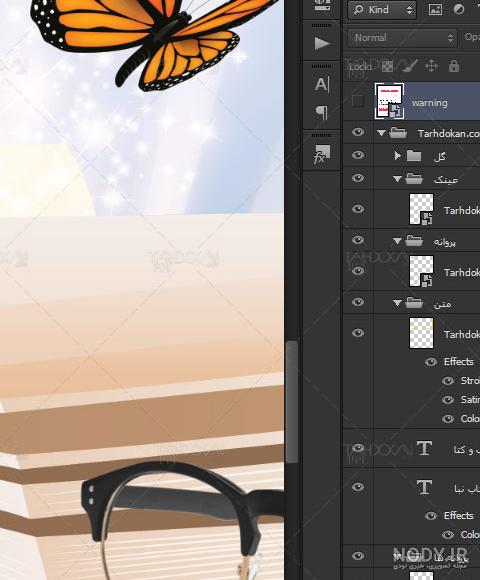
Task: Filter layers by adjustment layer icon
Action: coord(459,10)
